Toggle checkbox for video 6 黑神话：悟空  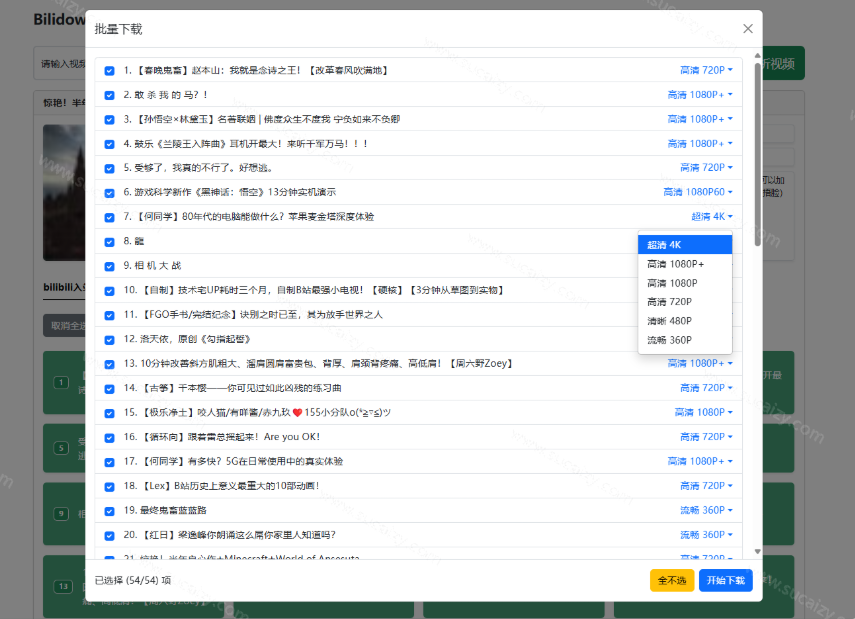click(x=110, y=193)
